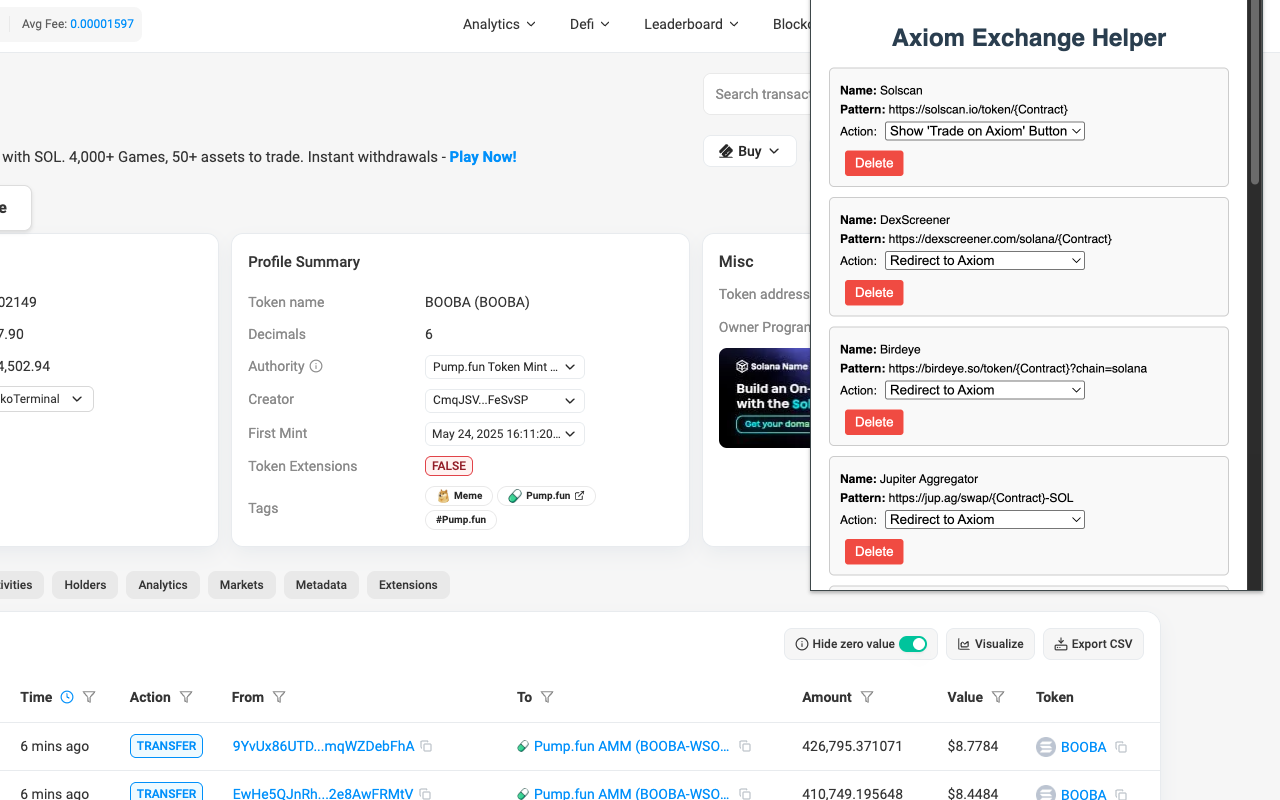Click the Authority info icon

pos(316,366)
